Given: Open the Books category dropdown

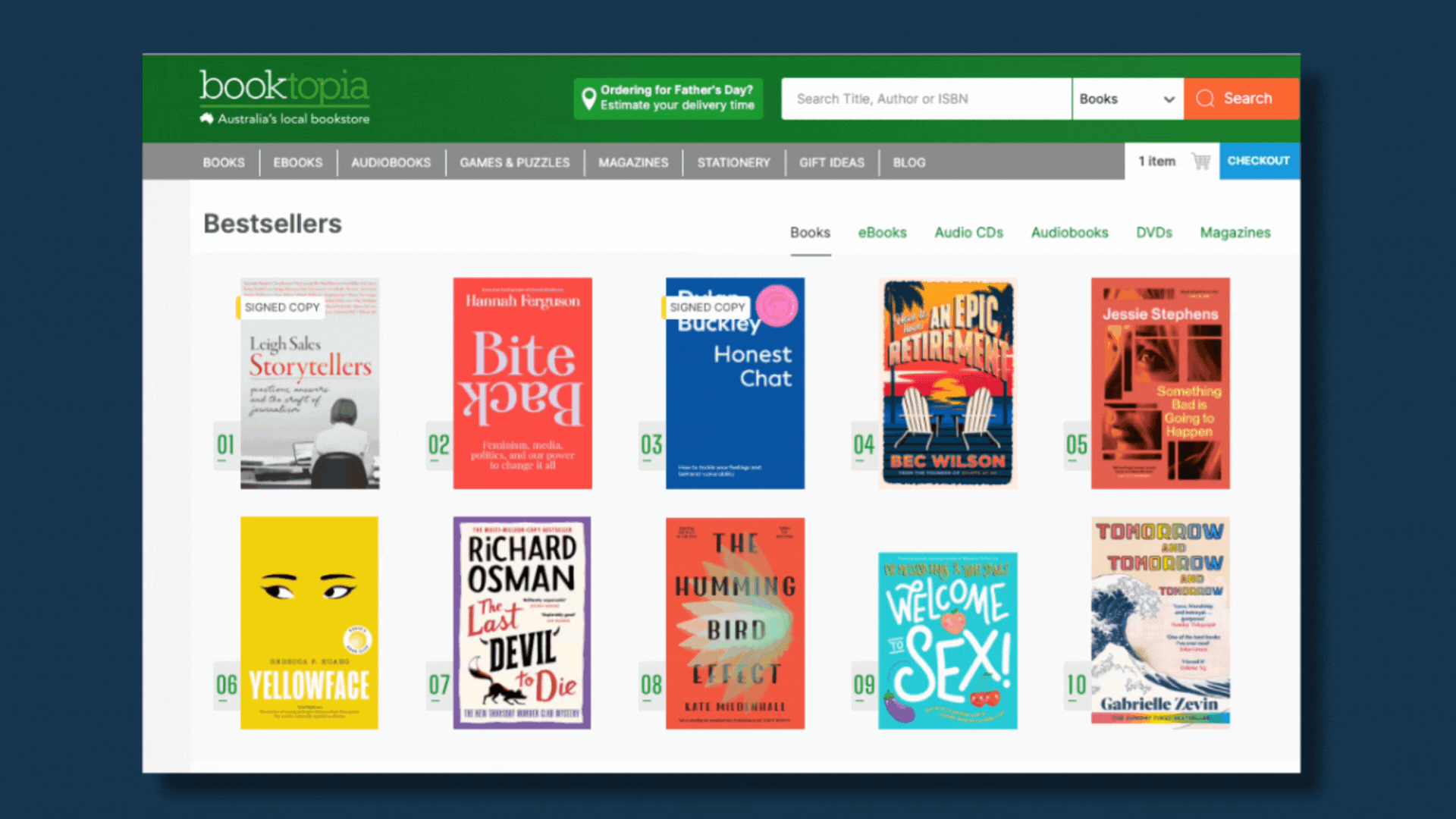Looking at the screenshot, I should 1128,99.
